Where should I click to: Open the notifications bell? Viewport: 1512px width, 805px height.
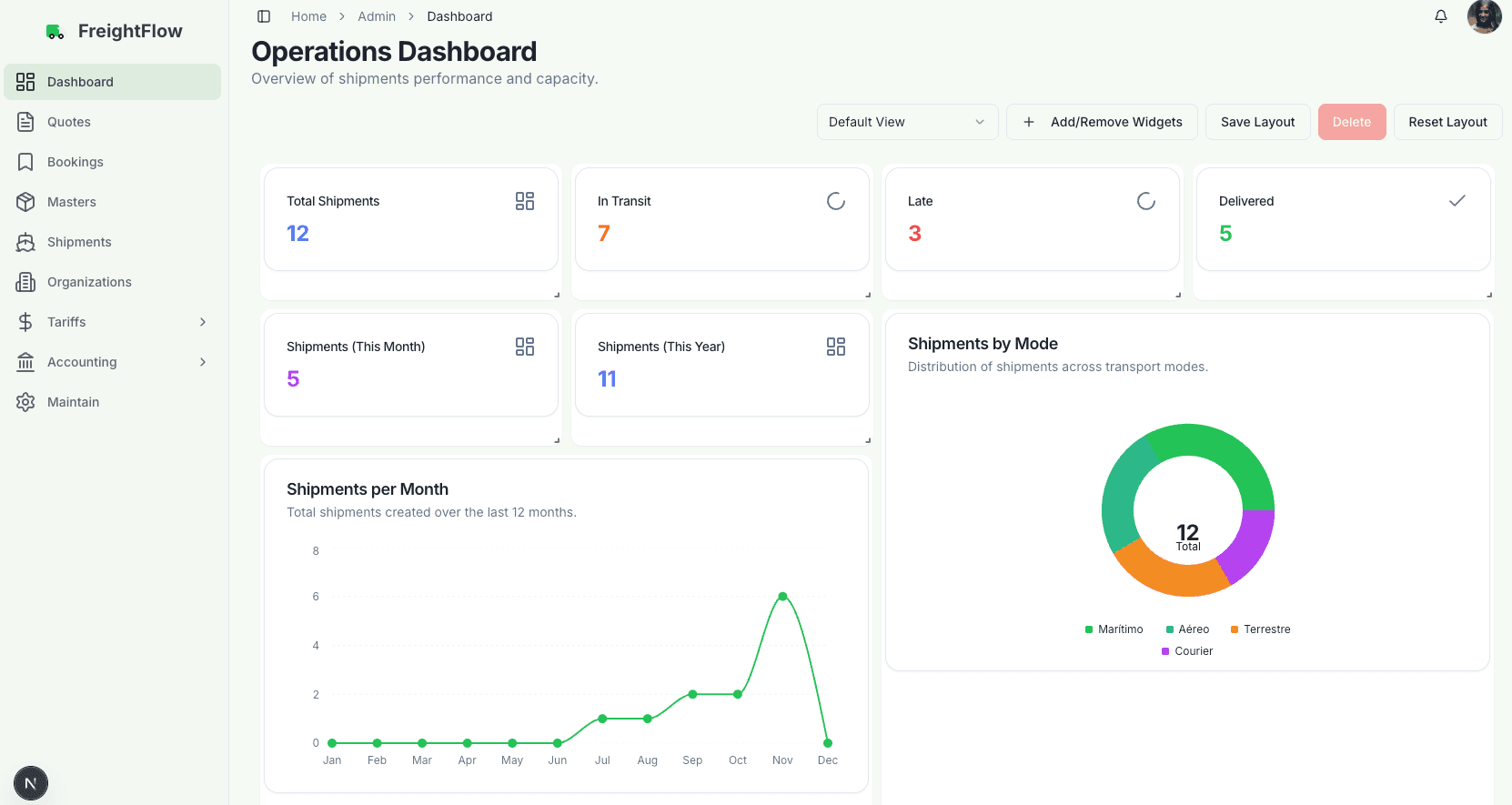(x=1441, y=16)
